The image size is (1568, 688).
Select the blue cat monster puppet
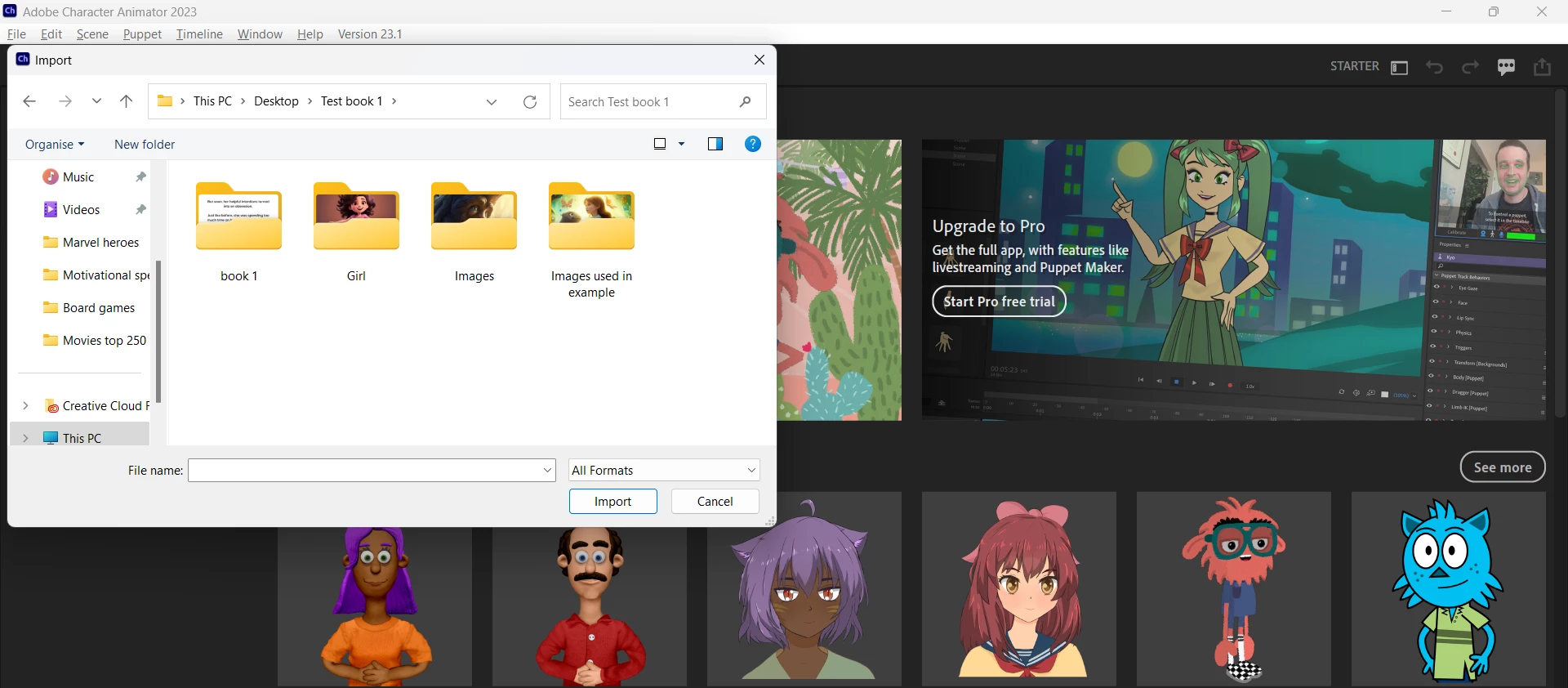[1449, 589]
